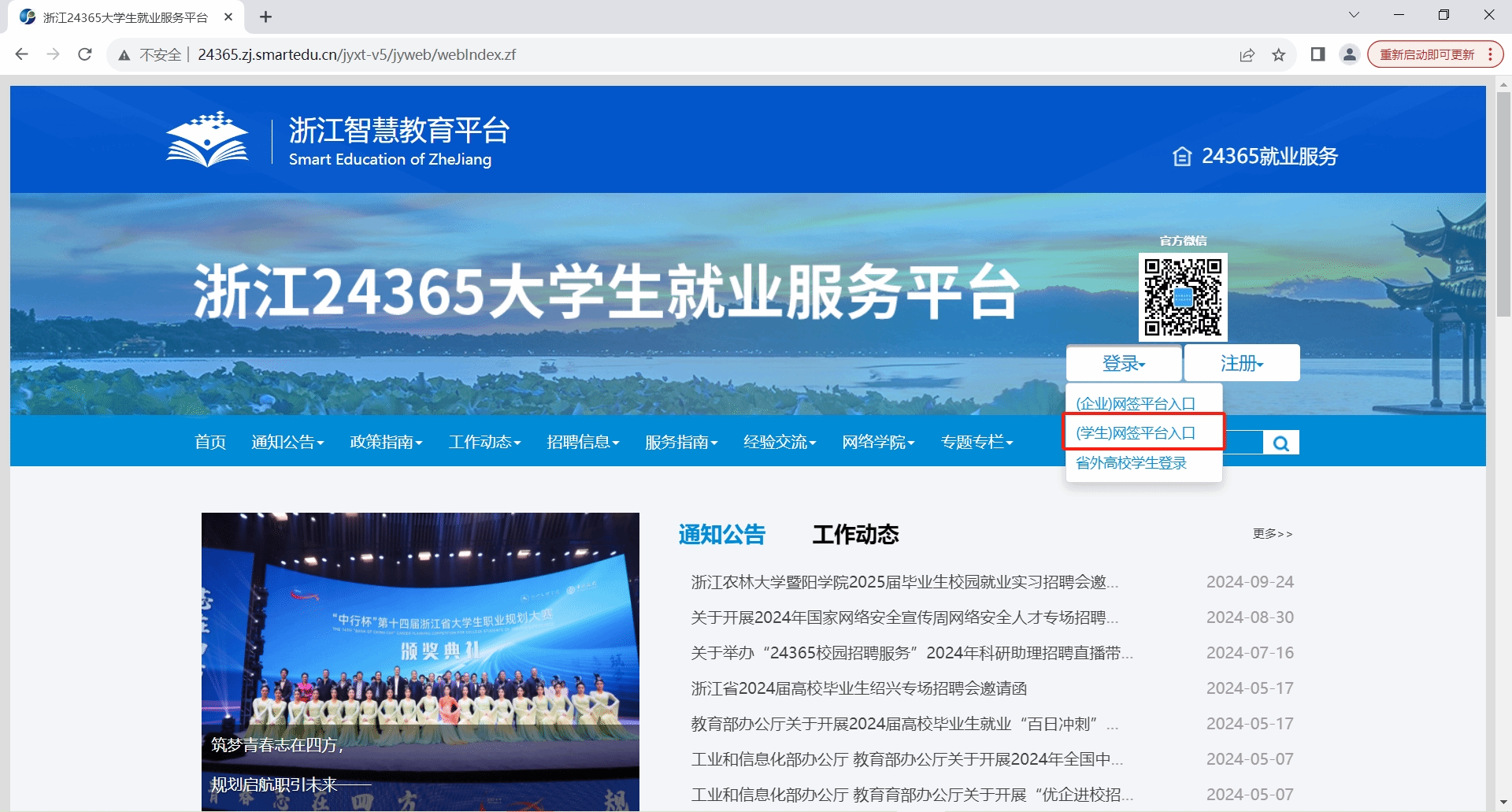The image size is (1512, 812).
Task: Switch to the 工作动态 tab
Action: [x=855, y=535]
